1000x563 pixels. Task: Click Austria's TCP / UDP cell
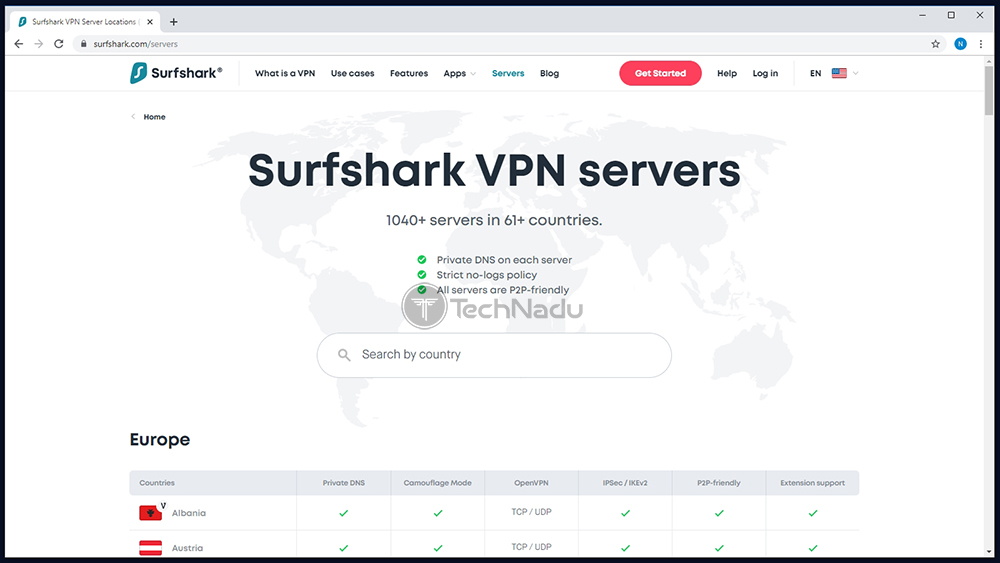tap(531, 546)
